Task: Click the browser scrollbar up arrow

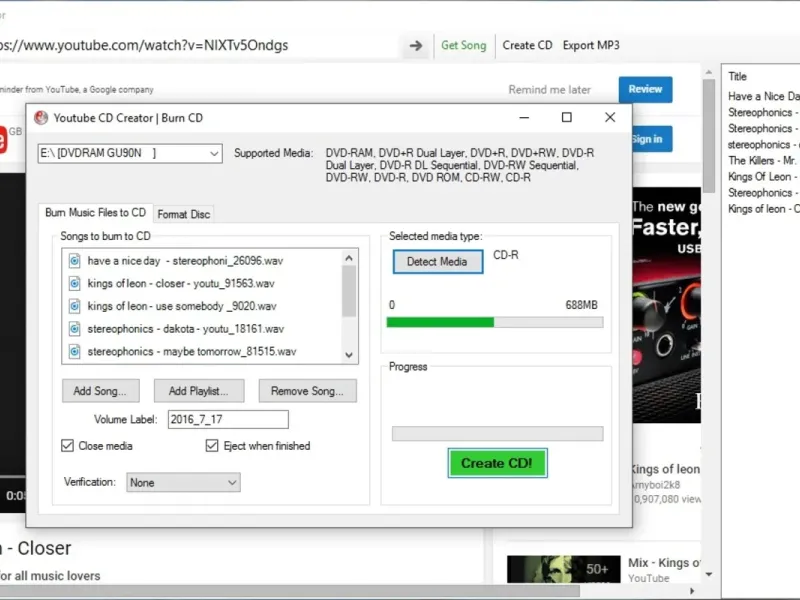Action: [709, 72]
